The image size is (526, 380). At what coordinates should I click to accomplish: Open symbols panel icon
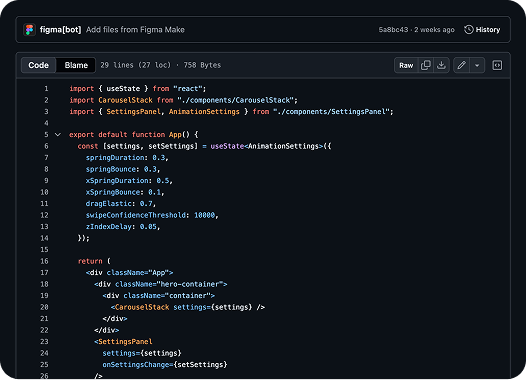tap(497, 65)
